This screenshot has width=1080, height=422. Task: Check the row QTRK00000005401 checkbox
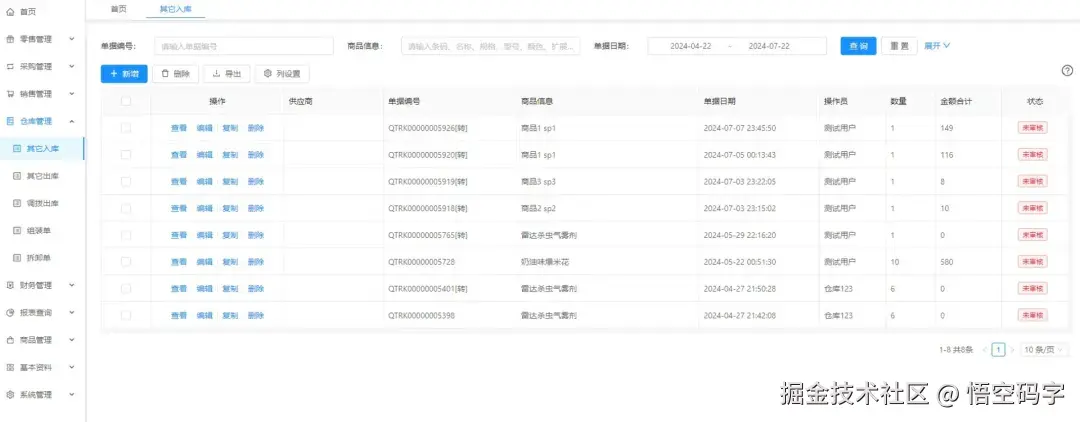[125, 288]
